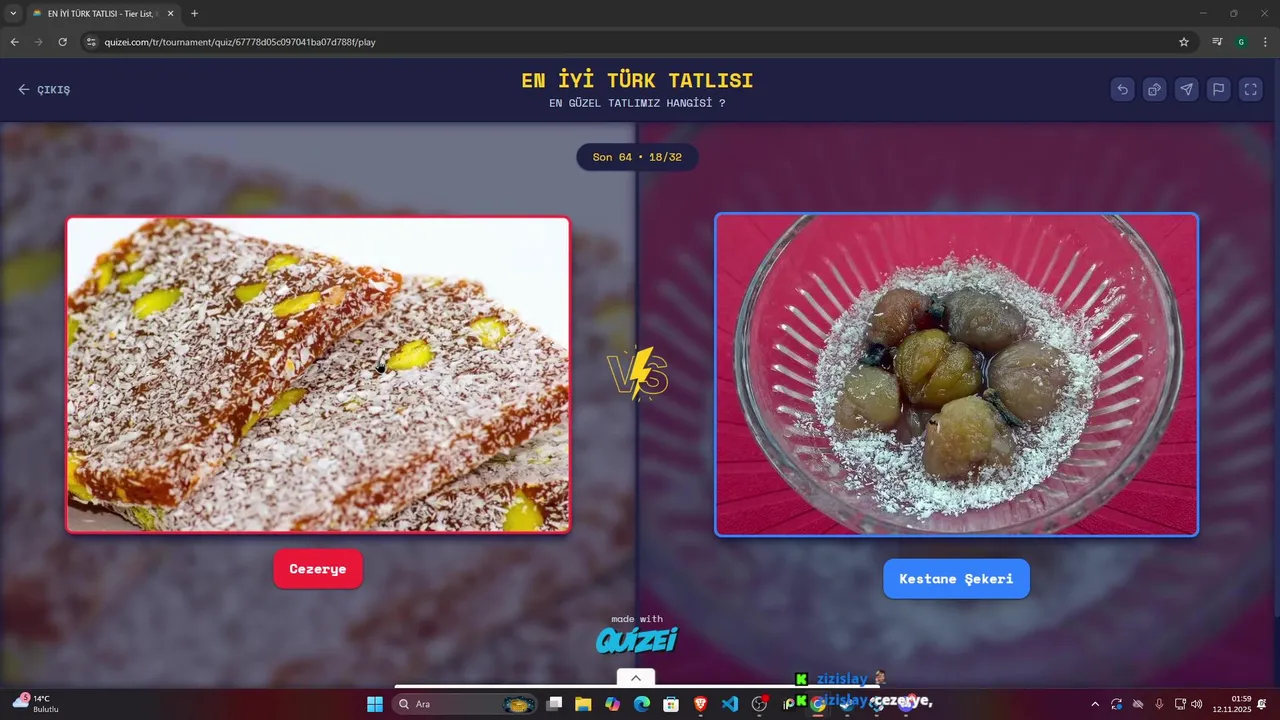Click the microphone tray icon
The image size is (1280, 720).
pyautogui.click(x=1159, y=704)
